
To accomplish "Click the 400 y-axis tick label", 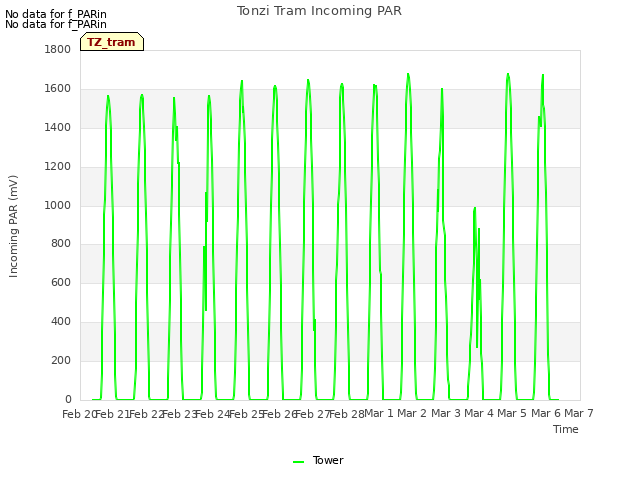I will coord(61,322).
